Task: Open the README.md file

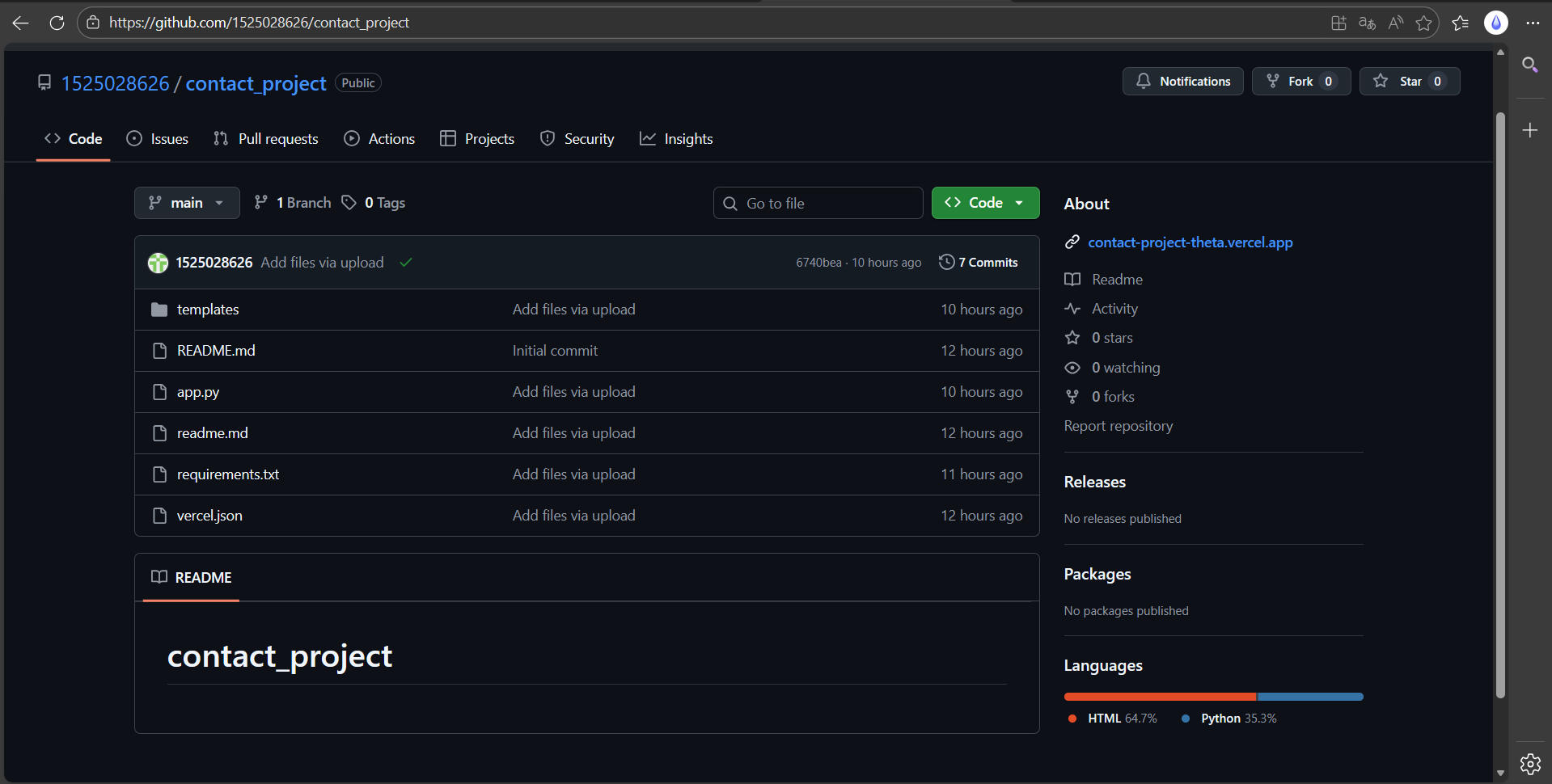Action: [x=216, y=351]
